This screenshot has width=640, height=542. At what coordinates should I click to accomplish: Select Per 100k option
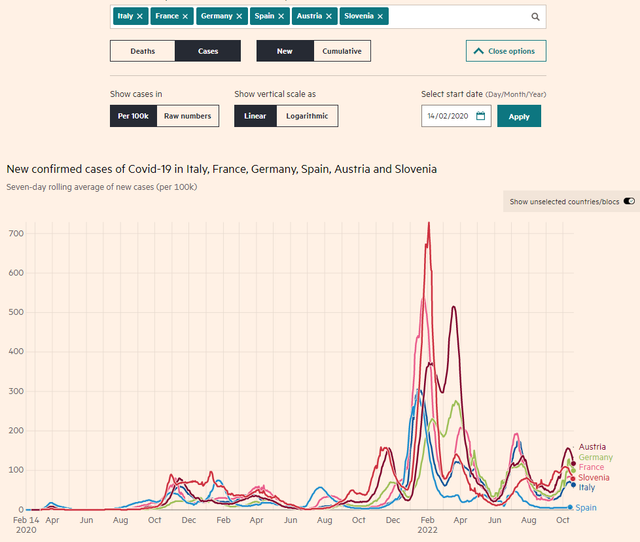pyautogui.click(x=133, y=116)
